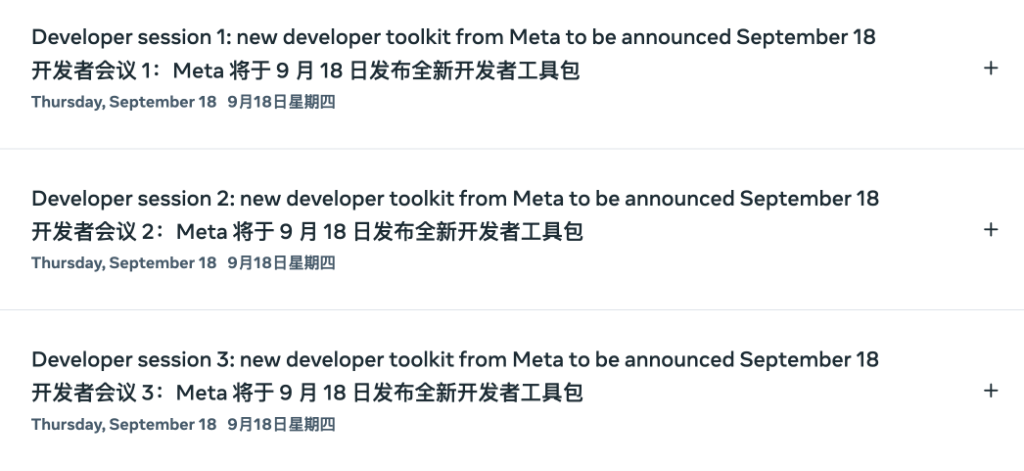Click the Chinese title 开发者会议 2
1024x471 pixels.
[x=307, y=232]
